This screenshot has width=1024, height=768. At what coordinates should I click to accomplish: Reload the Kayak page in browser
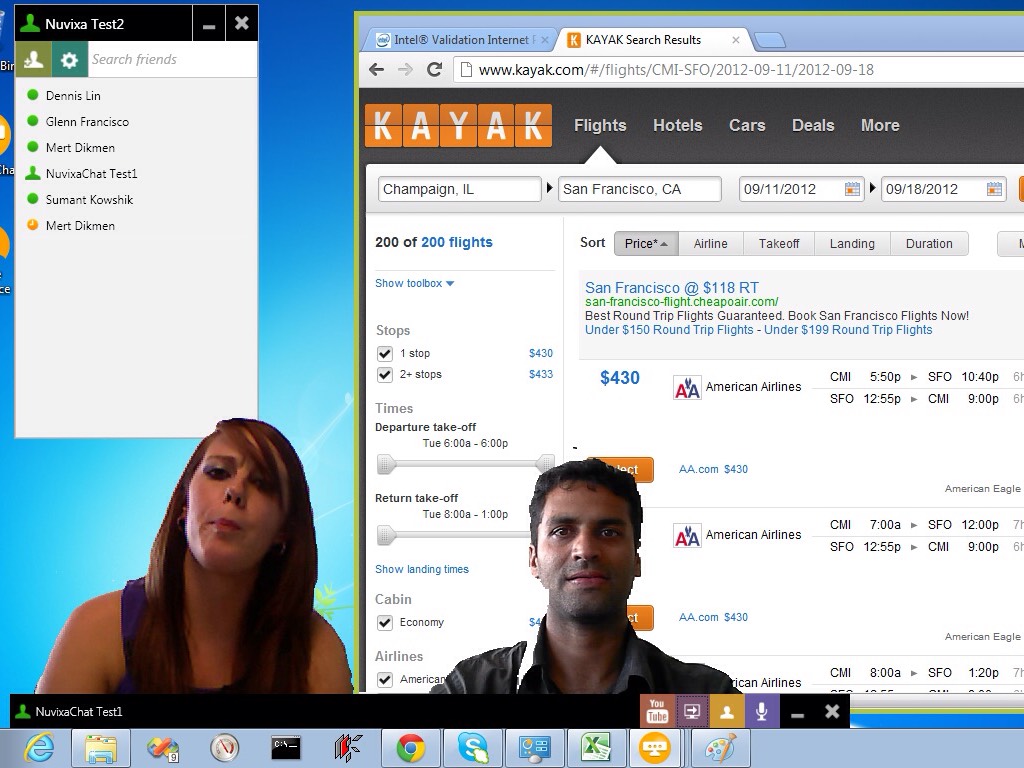coord(434,70)
